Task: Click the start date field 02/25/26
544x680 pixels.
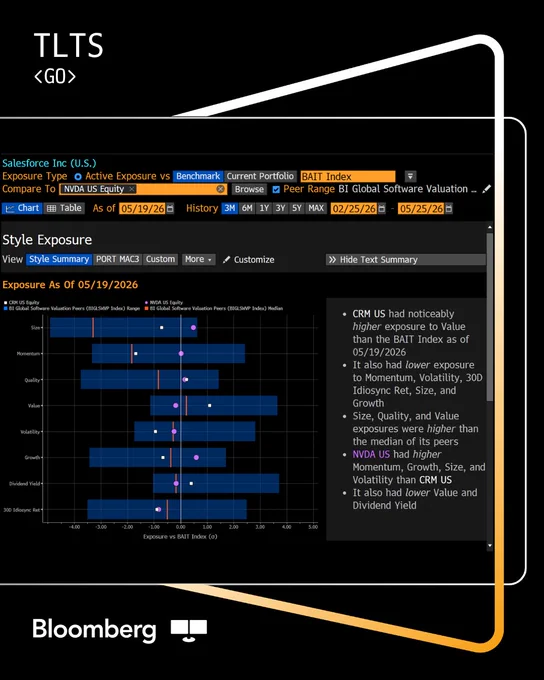Action: [354, 209]
